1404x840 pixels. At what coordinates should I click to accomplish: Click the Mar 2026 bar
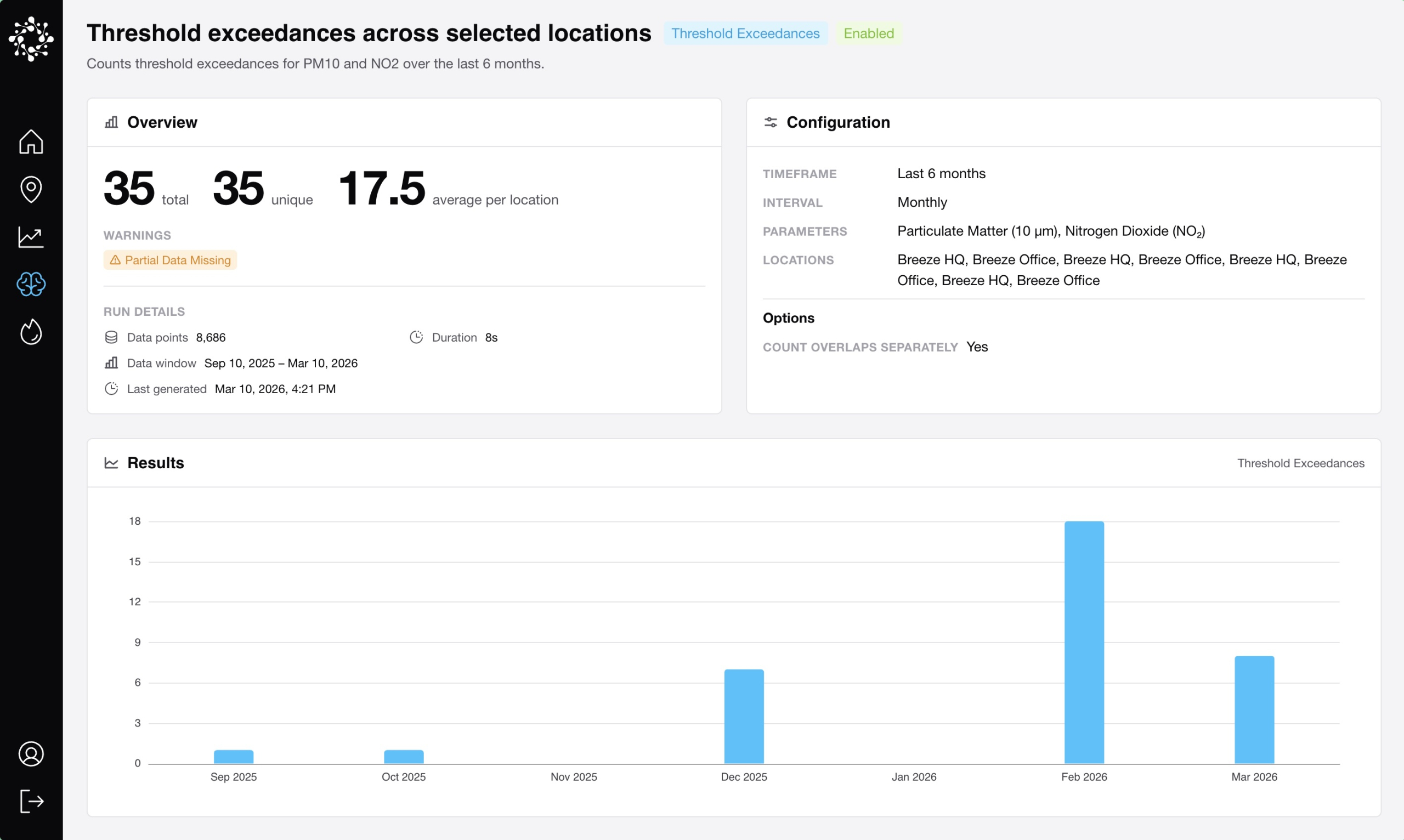pyautogui.click(x=1254, y=710)
